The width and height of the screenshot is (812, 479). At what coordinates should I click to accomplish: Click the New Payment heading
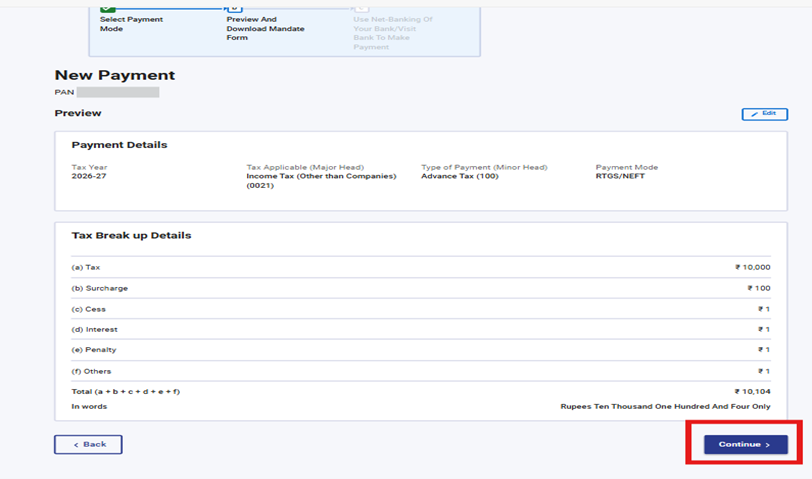[x=114, y=75]
